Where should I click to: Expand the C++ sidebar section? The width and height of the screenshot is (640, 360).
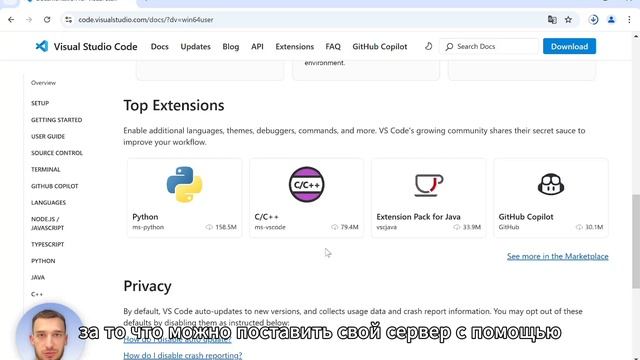(37, 294)
